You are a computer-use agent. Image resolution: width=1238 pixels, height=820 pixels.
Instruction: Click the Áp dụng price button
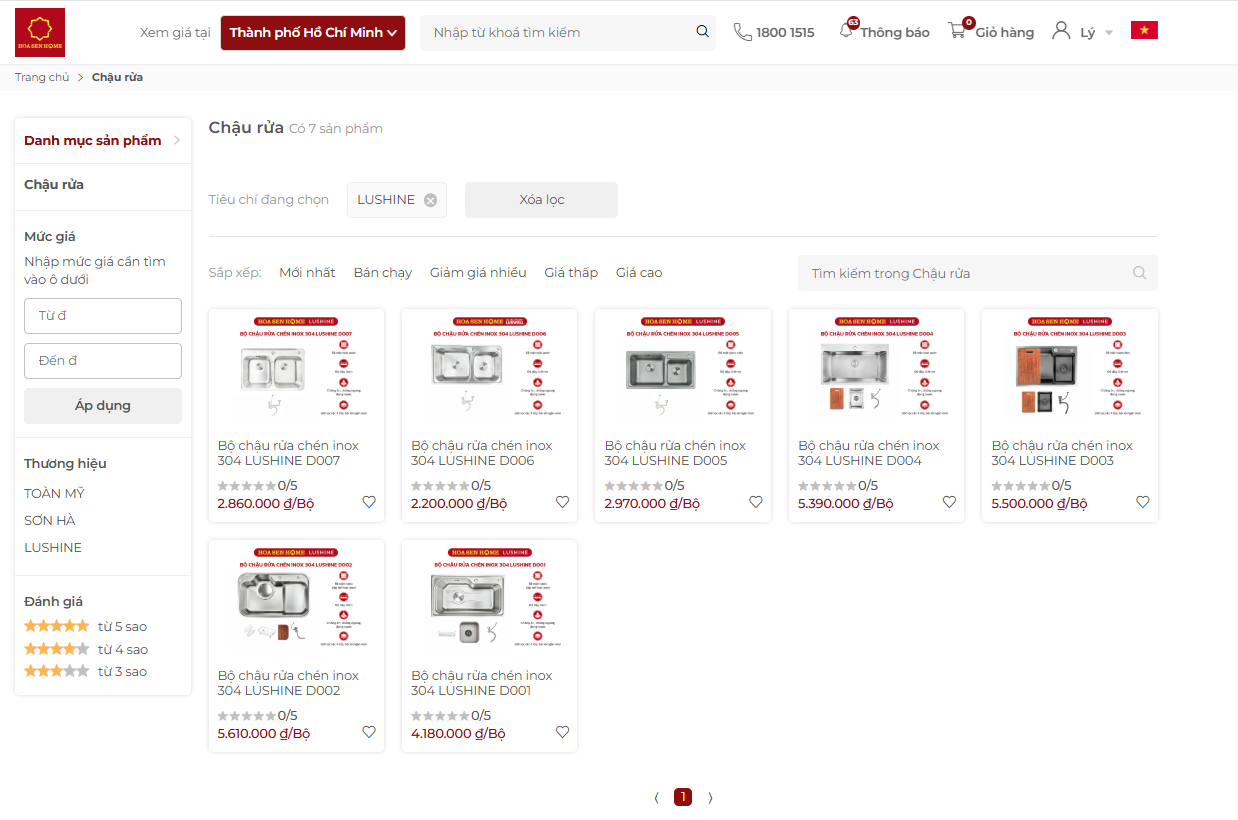pos(103,406)
